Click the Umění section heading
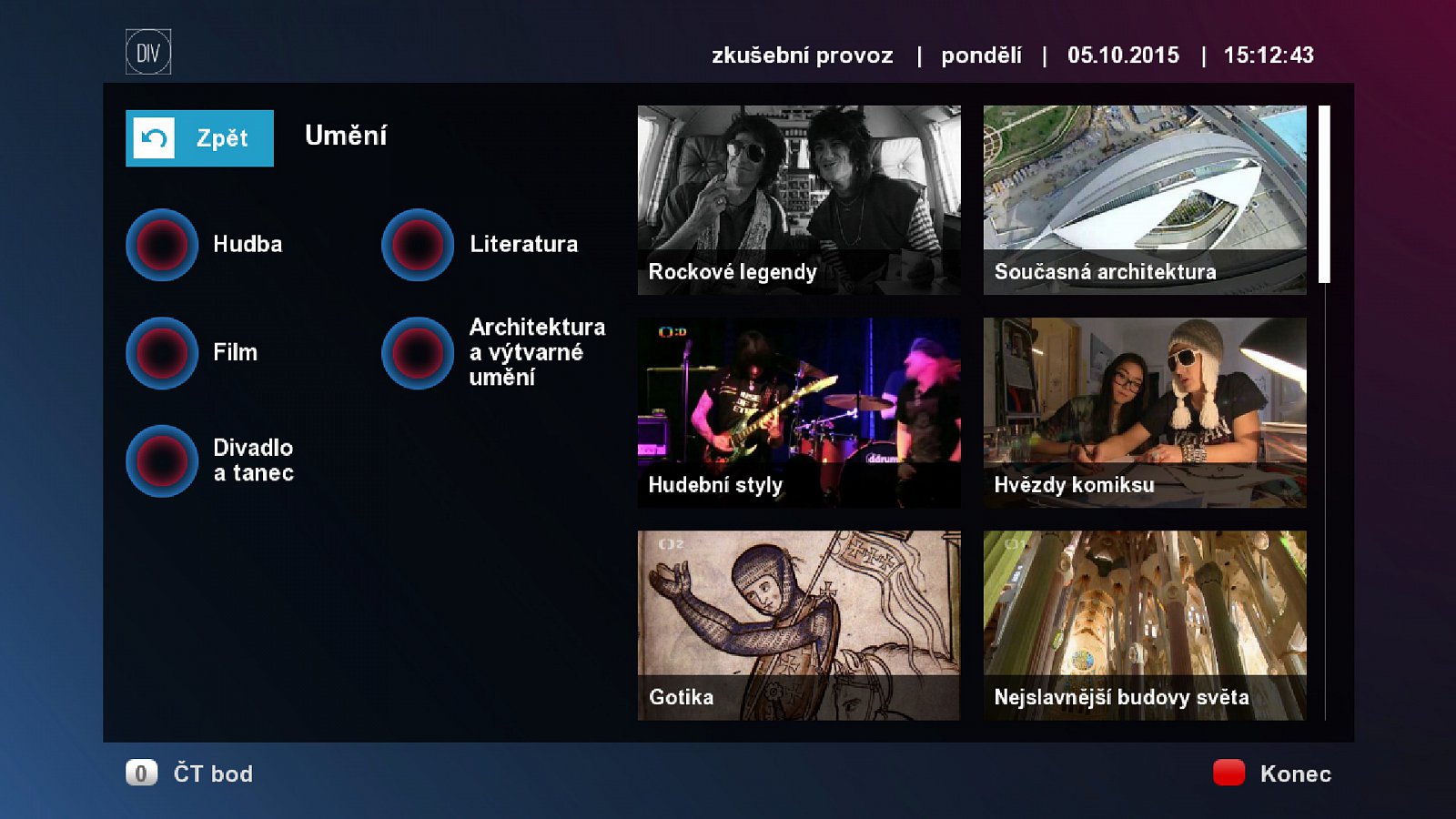1456x819 pixels. point(346,136)
